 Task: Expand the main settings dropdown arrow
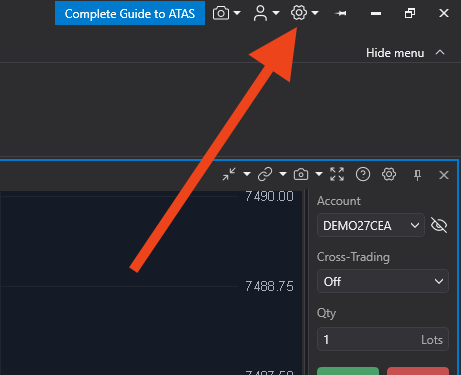[x=315, y=13]
